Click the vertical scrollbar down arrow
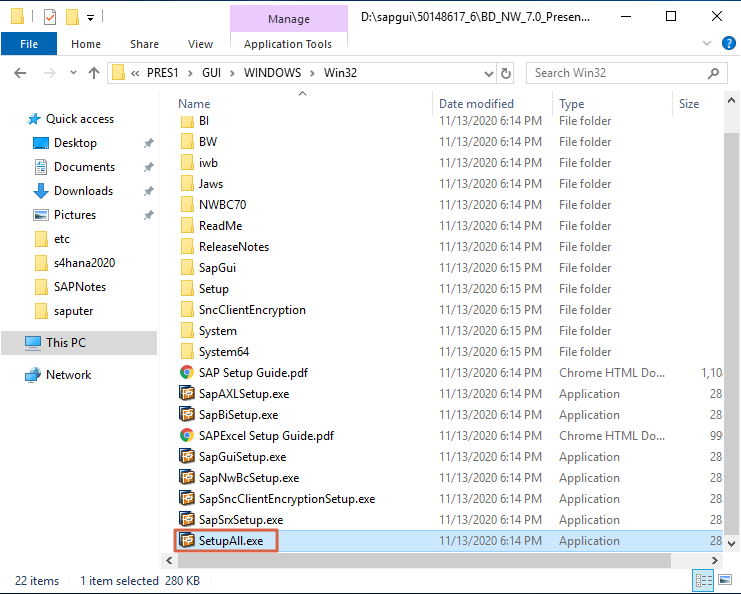 (x=731, y=543)
